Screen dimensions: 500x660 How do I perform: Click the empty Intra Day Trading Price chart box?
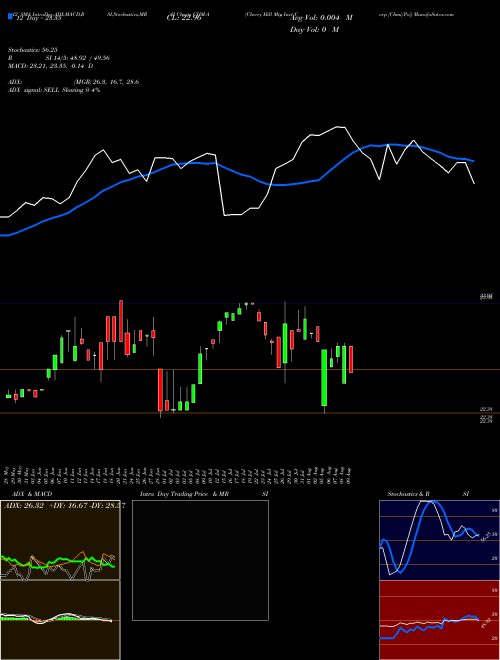pos(200,560)
